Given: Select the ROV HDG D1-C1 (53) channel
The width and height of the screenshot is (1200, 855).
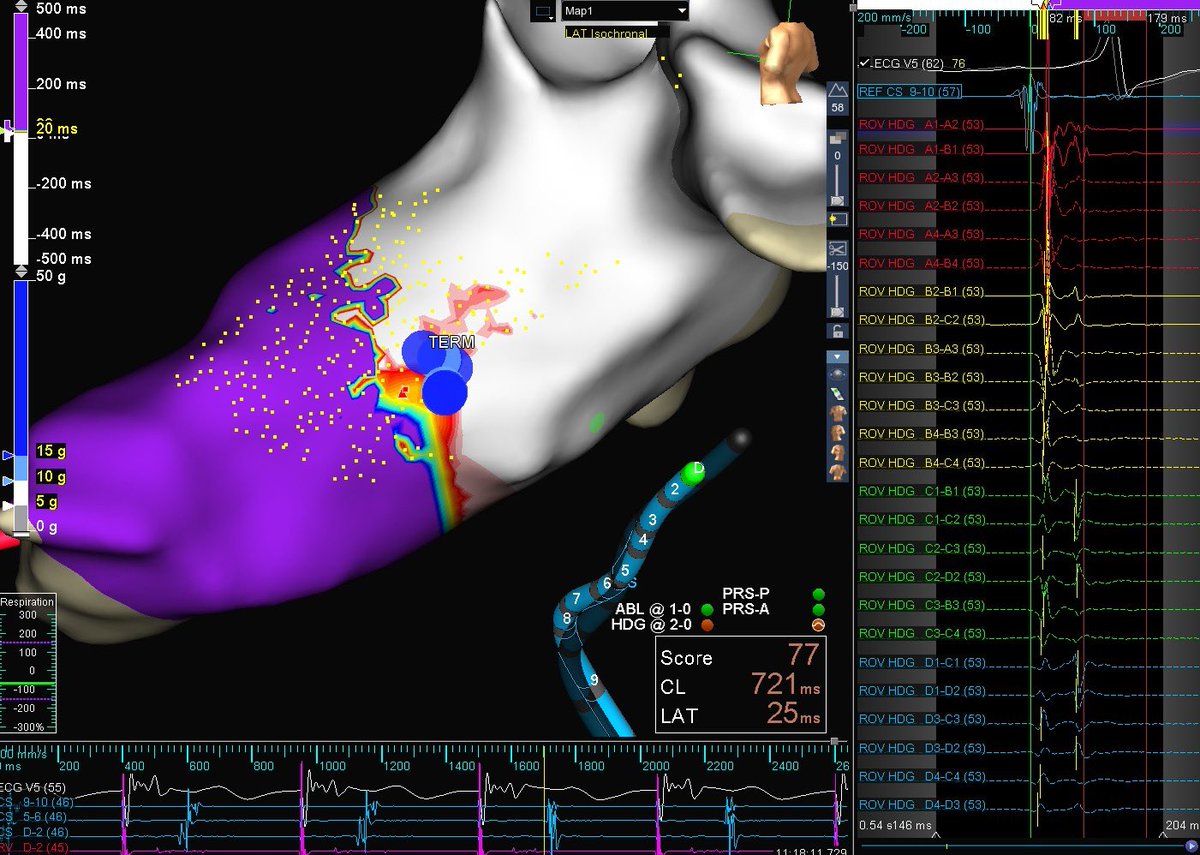Looking at the screenshot, I should coord(920,662).
